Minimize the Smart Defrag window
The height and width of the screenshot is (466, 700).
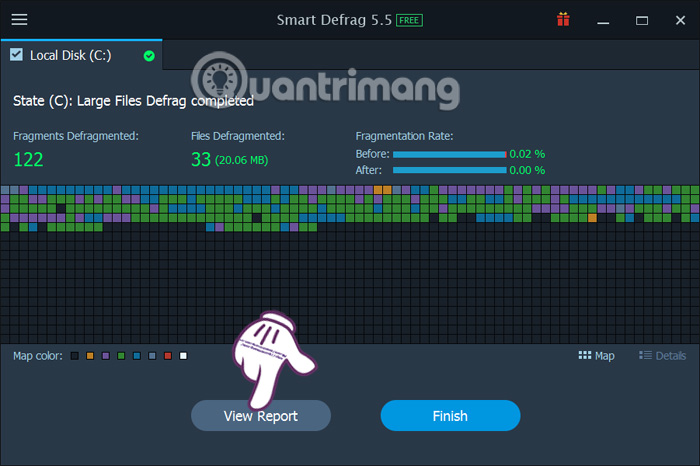(603, 21)
